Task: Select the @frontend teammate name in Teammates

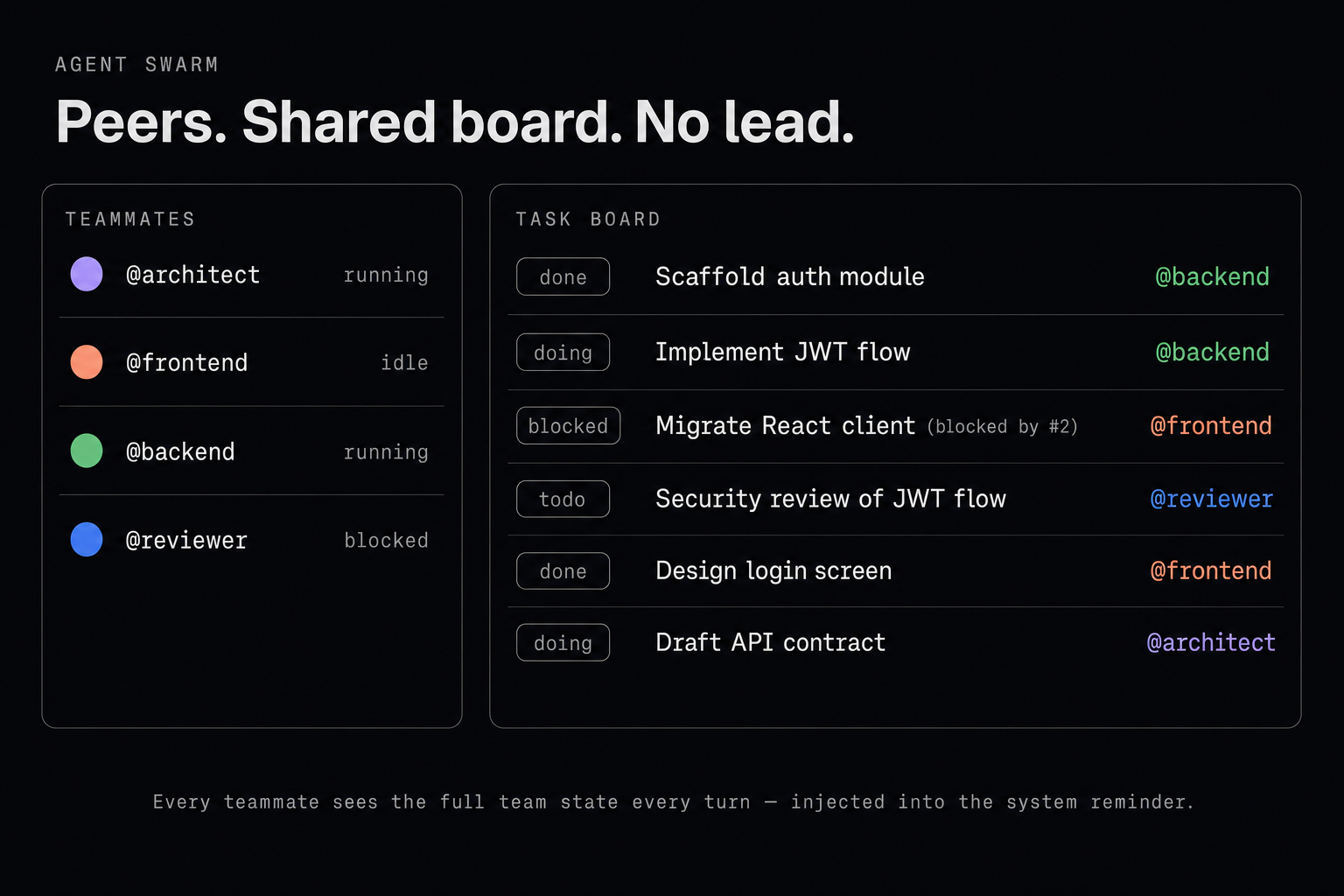Action: click(x=186, y=362)
